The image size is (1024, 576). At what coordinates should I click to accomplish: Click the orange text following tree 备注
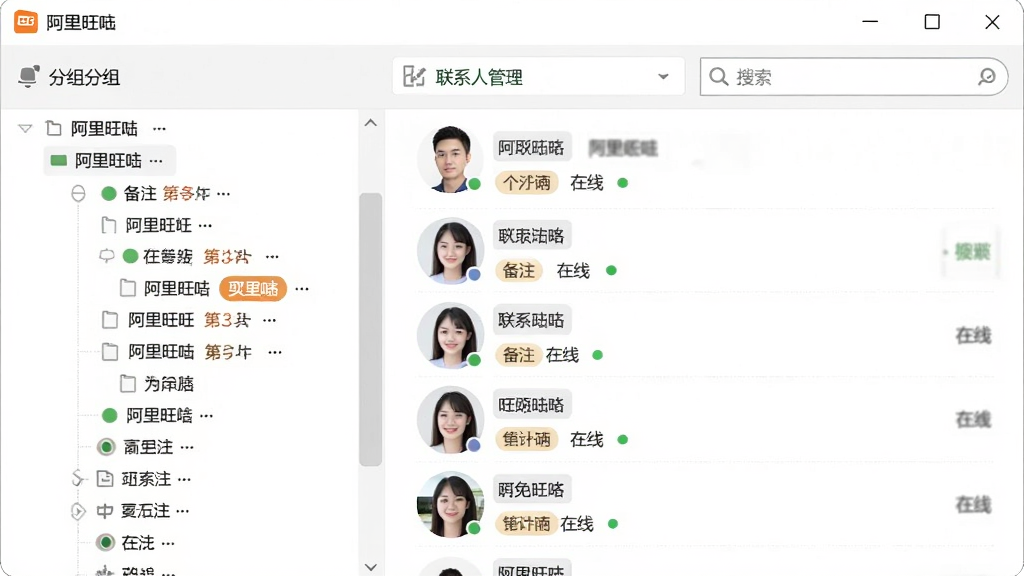pos(186,193)
